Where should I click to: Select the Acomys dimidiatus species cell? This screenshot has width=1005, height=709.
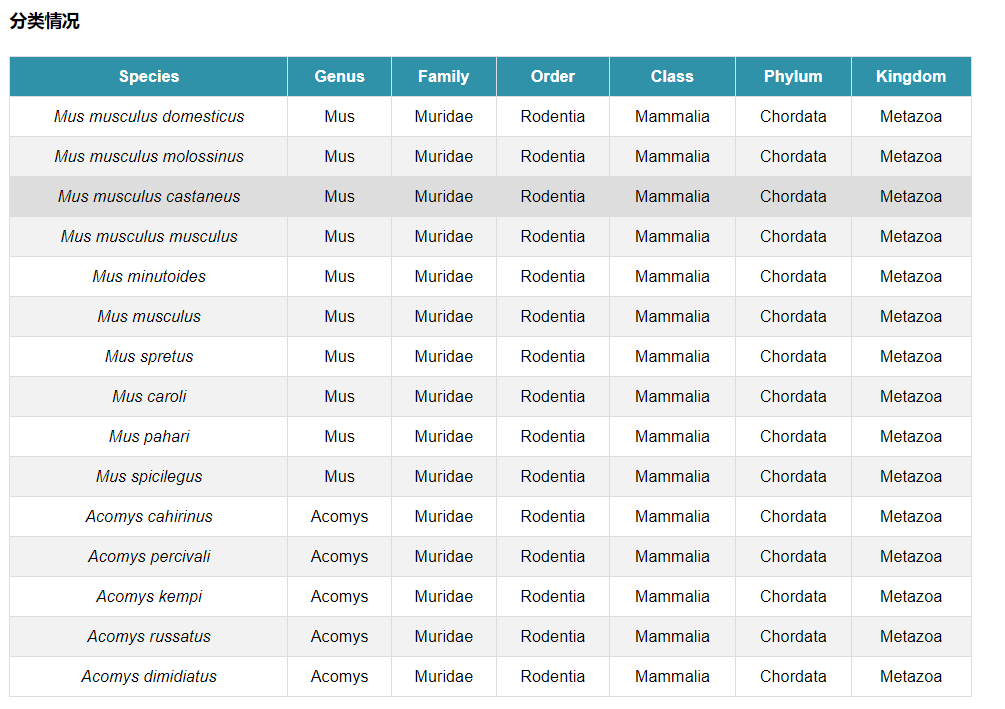coord(149,676)
